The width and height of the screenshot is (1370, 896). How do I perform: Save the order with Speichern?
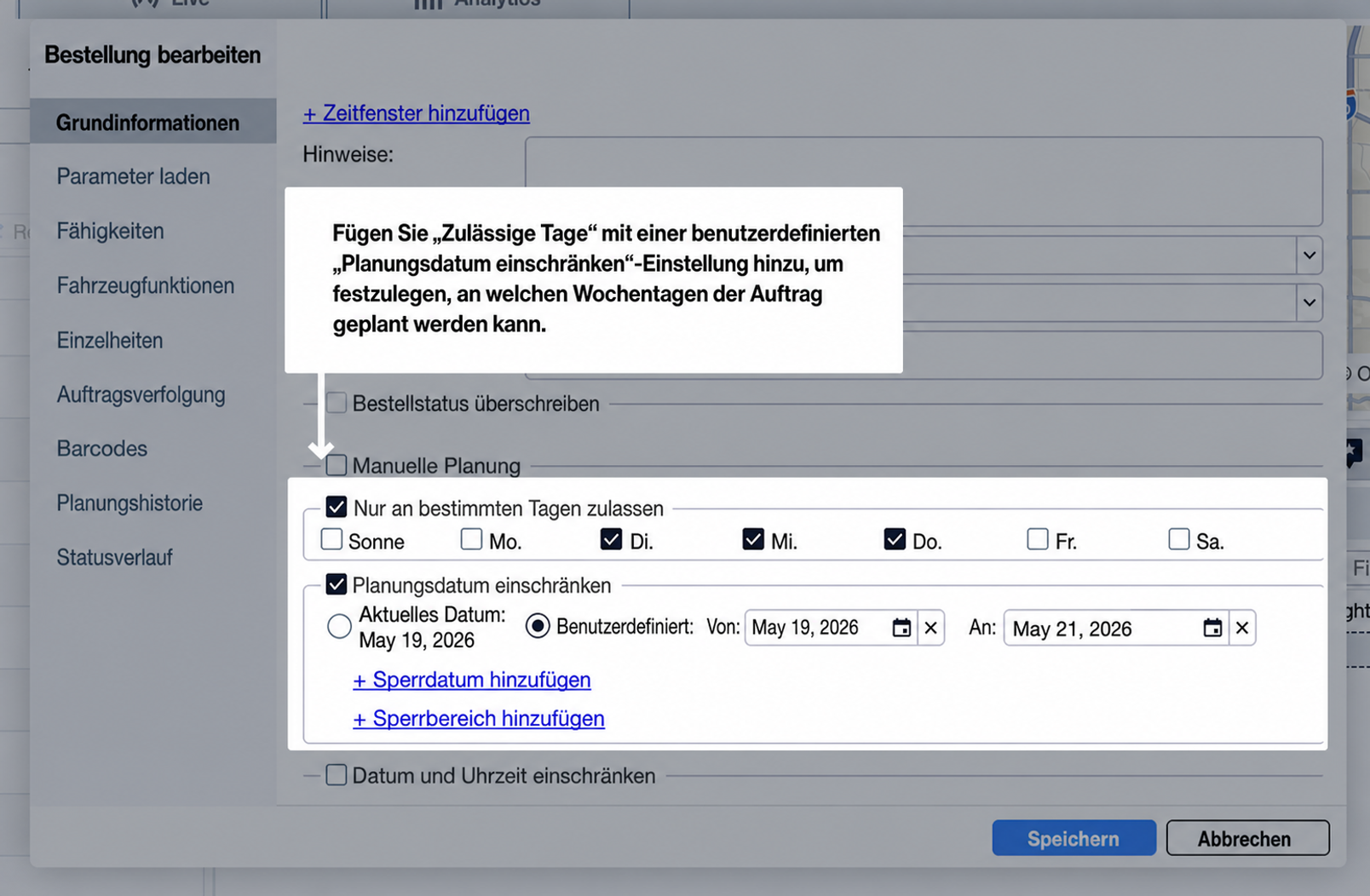point(1074,838)
